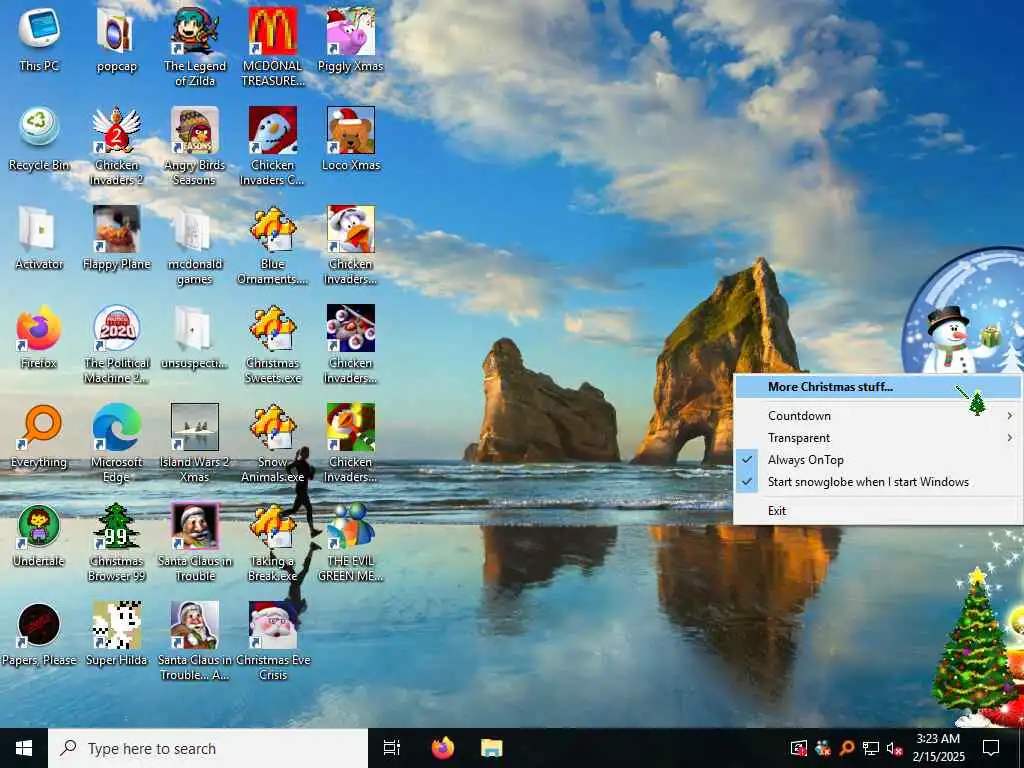Click the Type here to search box
The width and height of the screenshot is (1024, 768).
[208, 748]
